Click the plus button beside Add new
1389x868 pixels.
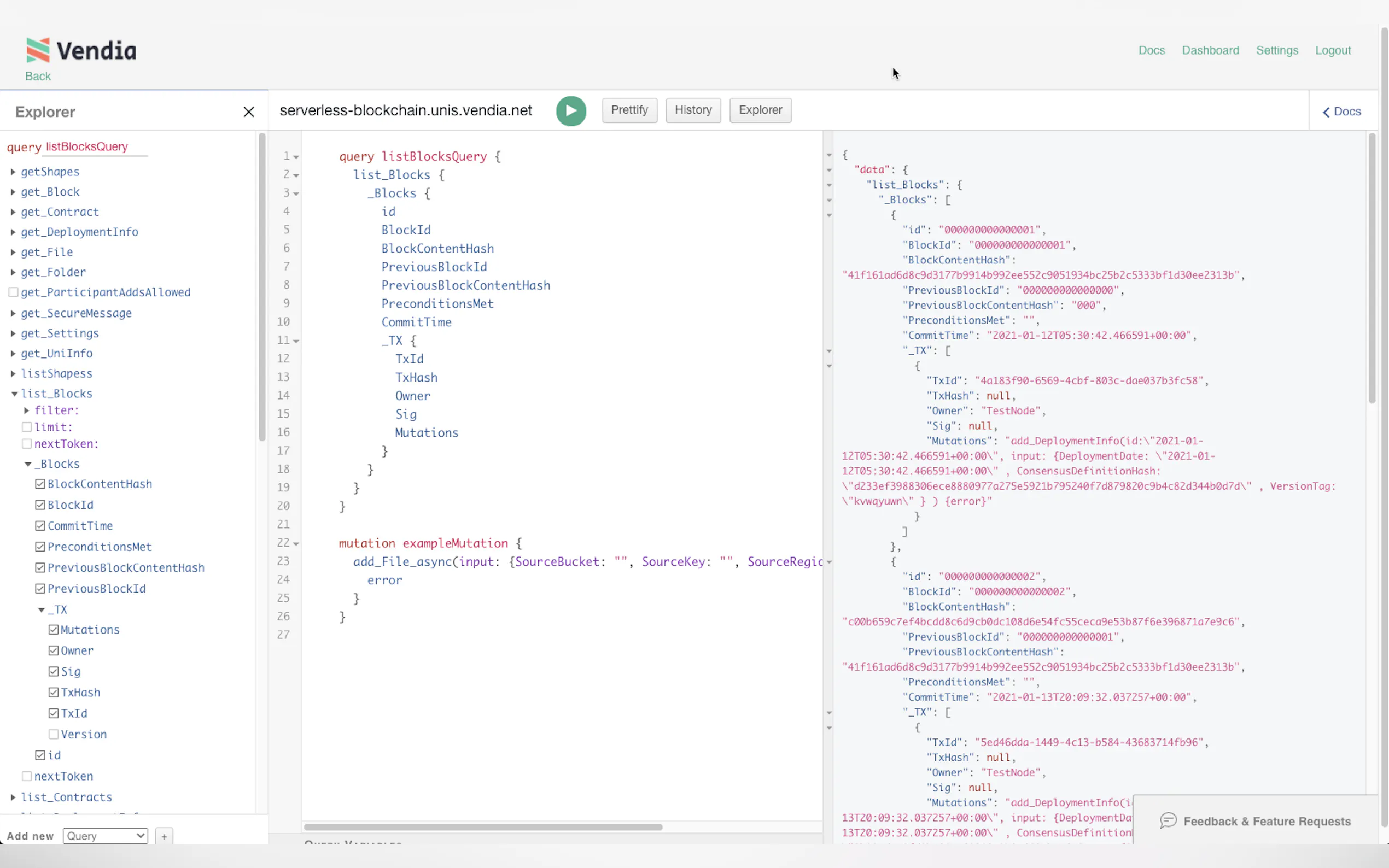click(x=164, y=836)
